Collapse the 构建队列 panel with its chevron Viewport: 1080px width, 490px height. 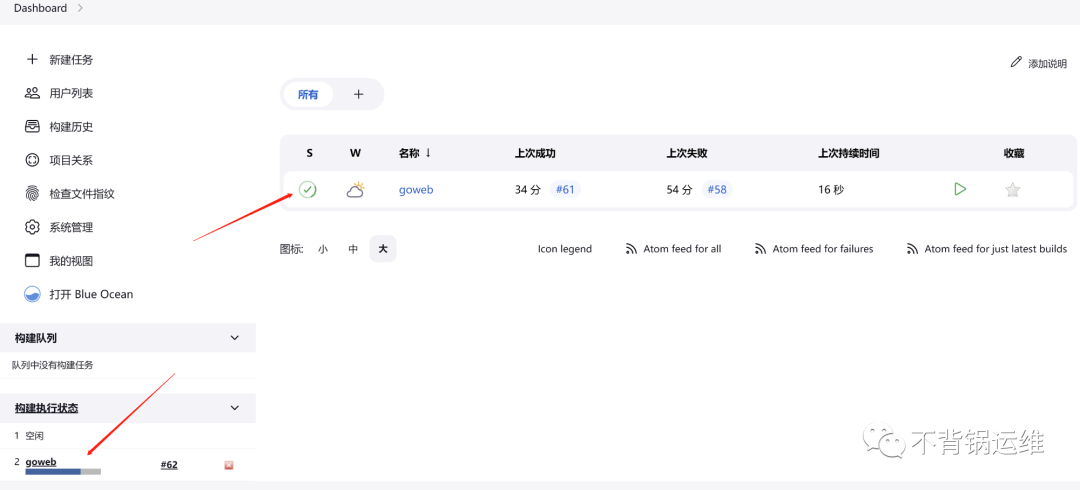[235, 338]
